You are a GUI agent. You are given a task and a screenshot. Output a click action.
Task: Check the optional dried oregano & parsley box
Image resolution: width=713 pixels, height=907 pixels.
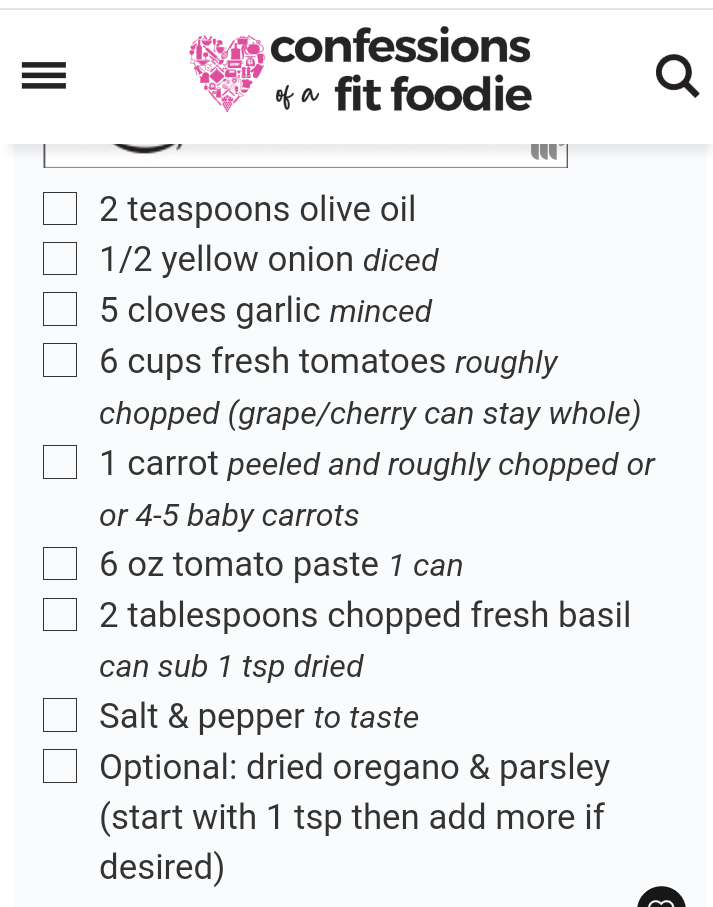60,767
